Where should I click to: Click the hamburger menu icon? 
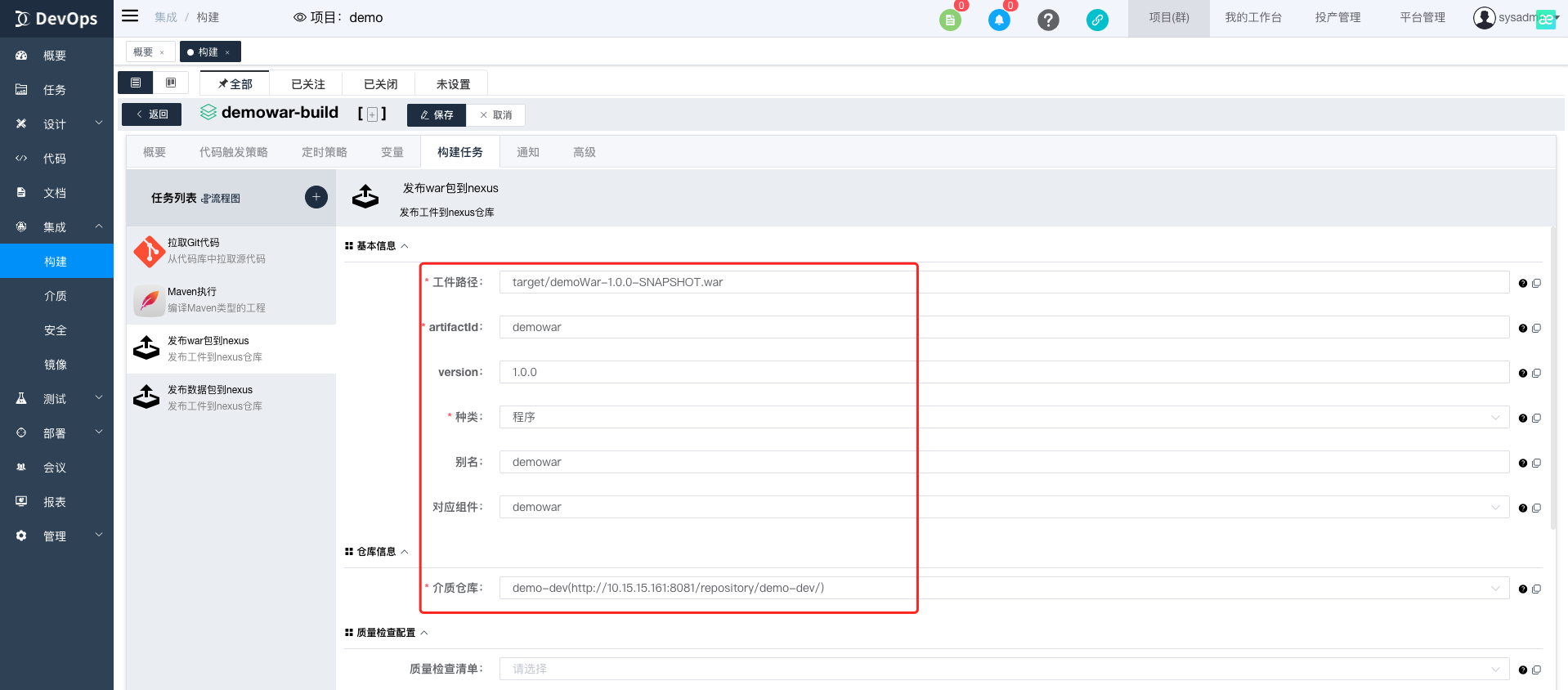coord(130,16)
